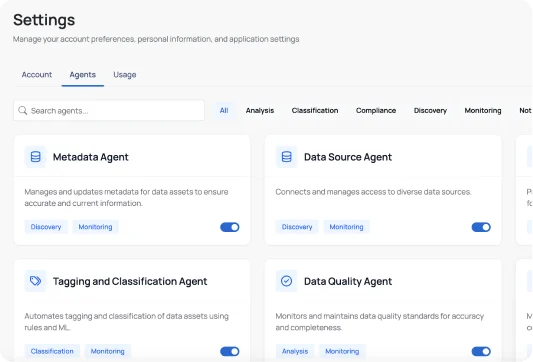Click the Data Quality Agent checkmark icon
The height and width of the screenshot is (362, 533).
287,281
